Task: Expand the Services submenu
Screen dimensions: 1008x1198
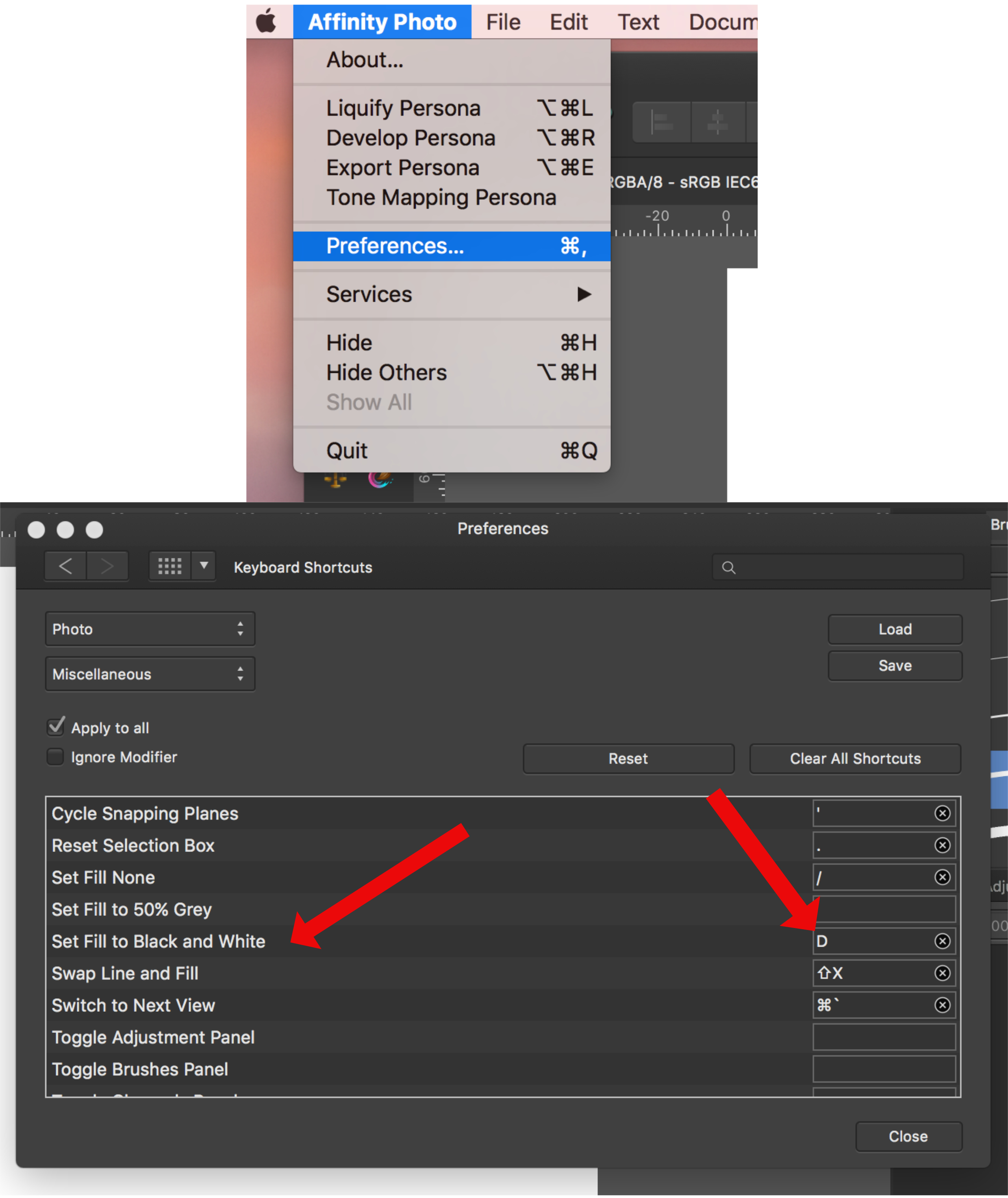Action: point(452,294)
